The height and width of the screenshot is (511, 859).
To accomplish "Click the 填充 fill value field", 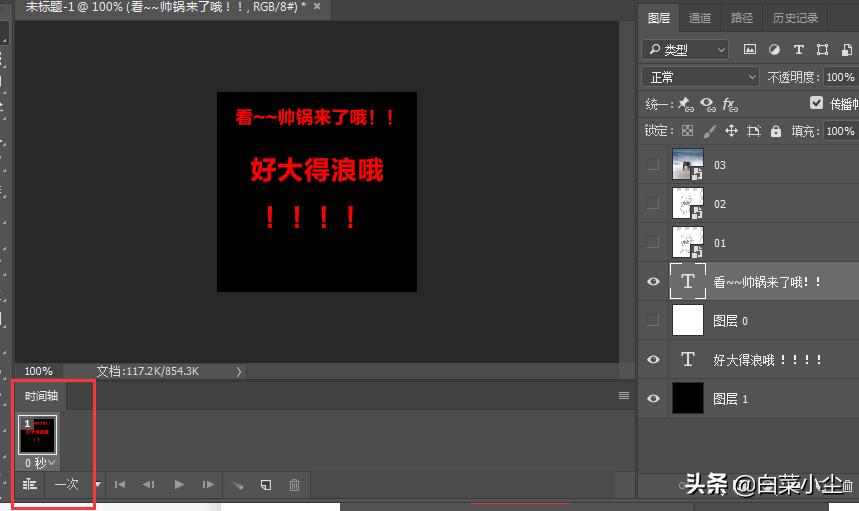I will (841, 131).
